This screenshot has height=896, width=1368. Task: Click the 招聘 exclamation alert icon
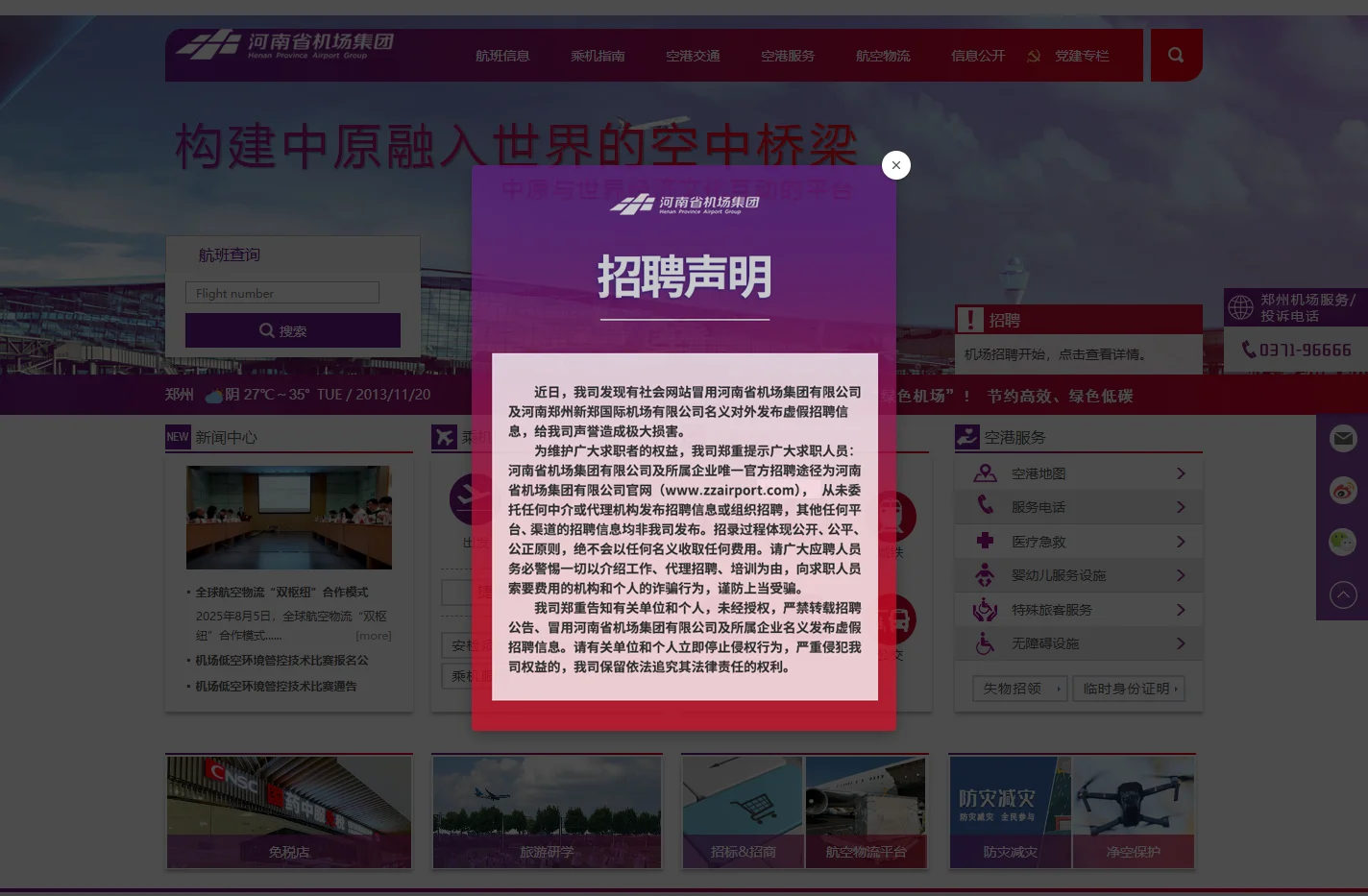point(970,320)
